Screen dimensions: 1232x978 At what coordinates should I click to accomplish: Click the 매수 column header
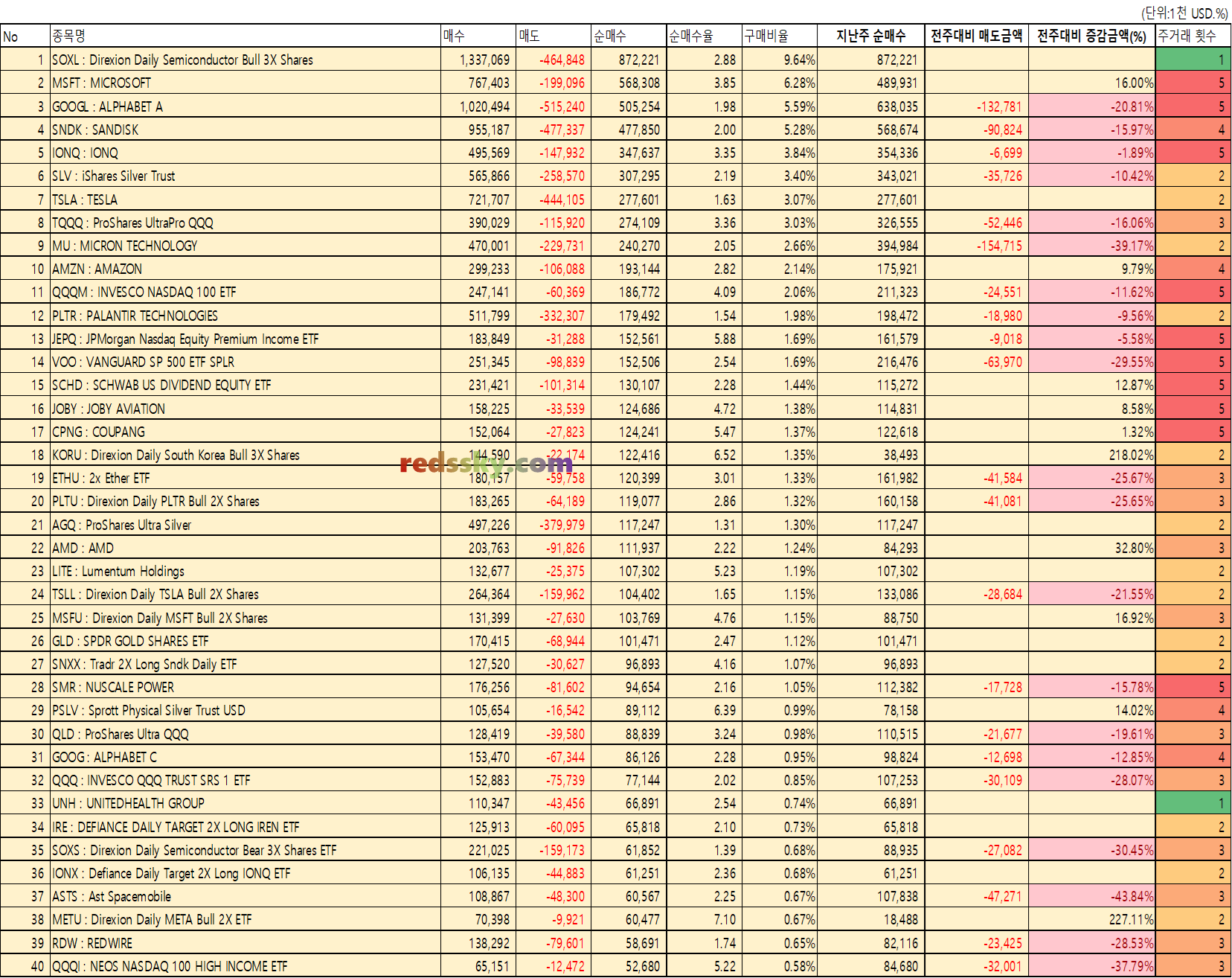(x=479, y=36)
